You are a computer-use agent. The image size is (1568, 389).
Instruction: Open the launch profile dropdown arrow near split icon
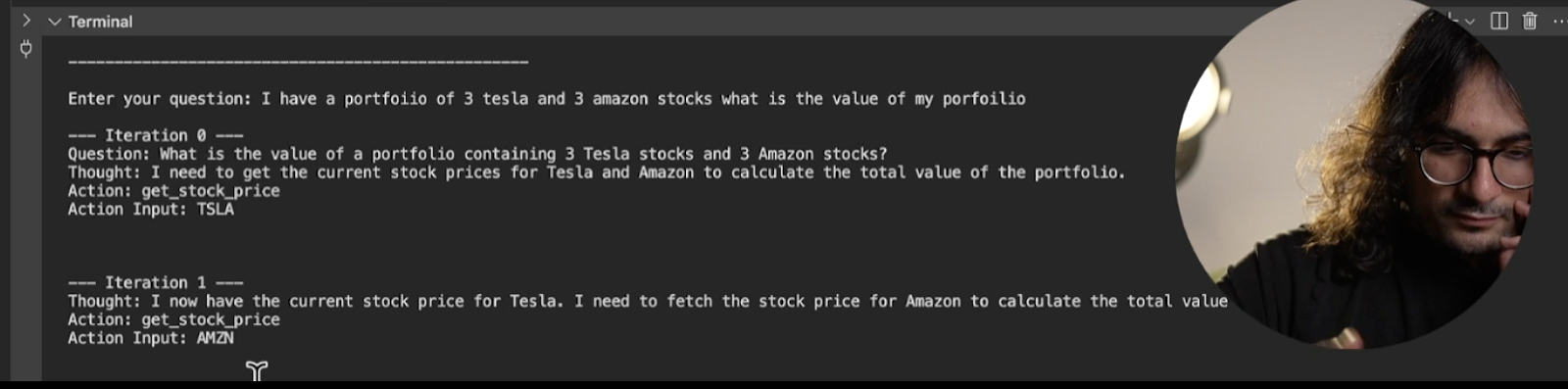coord(1469,21)
